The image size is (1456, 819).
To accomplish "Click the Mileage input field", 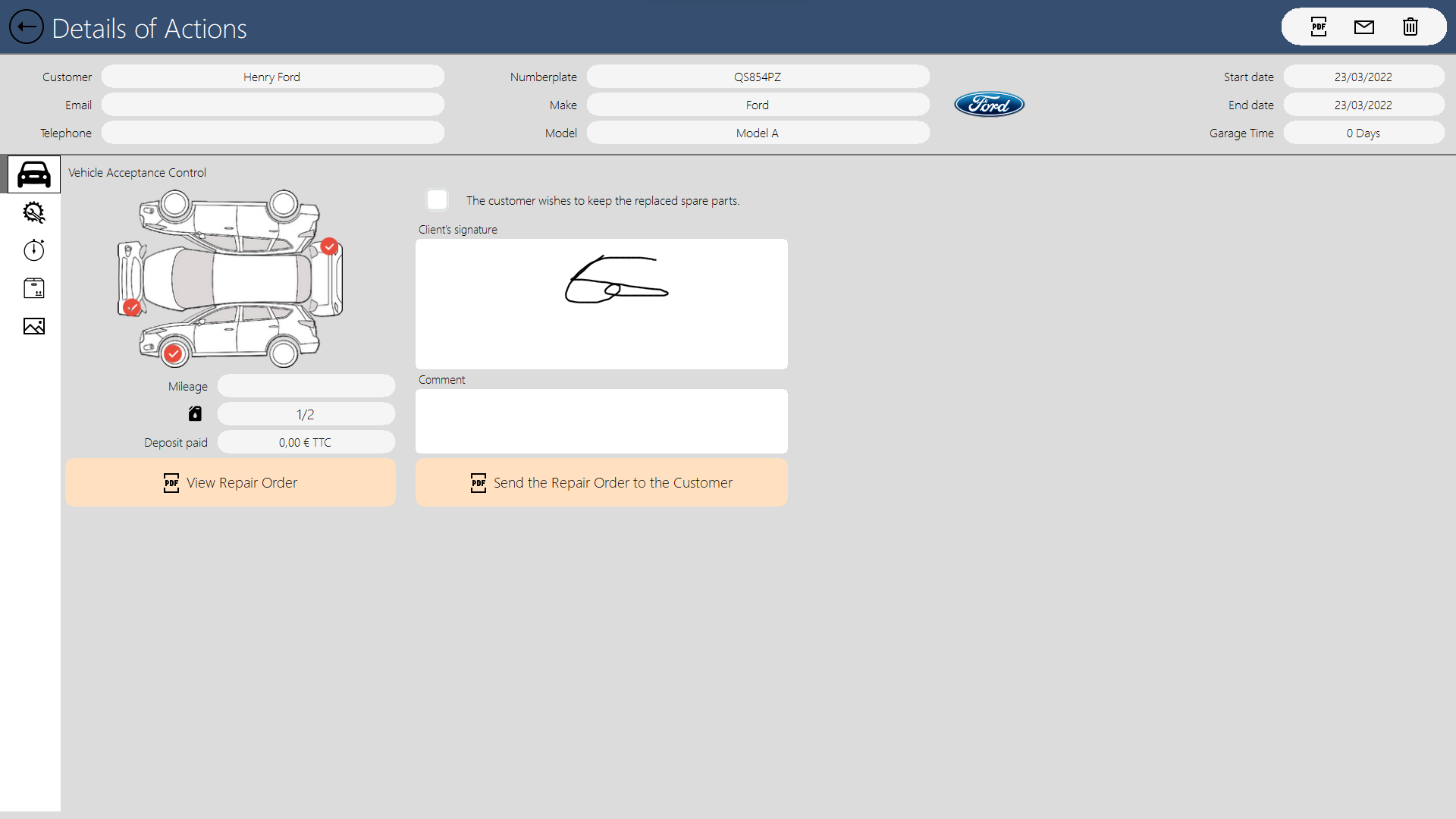I will (x=306, y=386).
